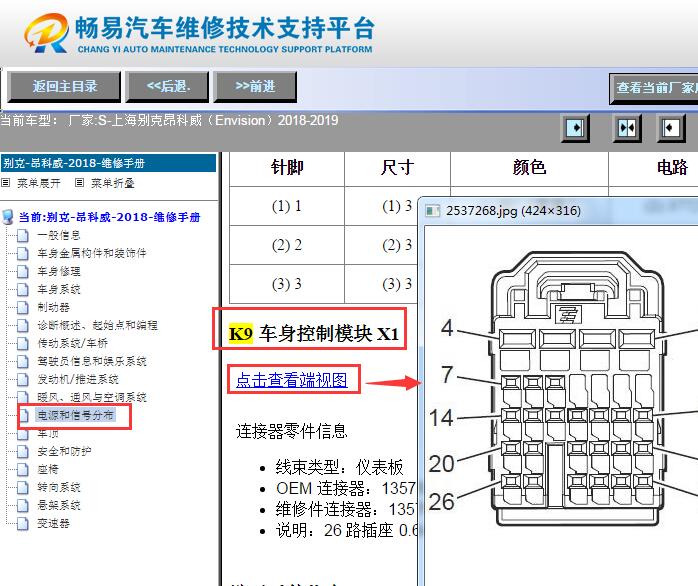Click page icon beside 车身金属构件和装饰件
698x586 pixels.
click(23, 253)
